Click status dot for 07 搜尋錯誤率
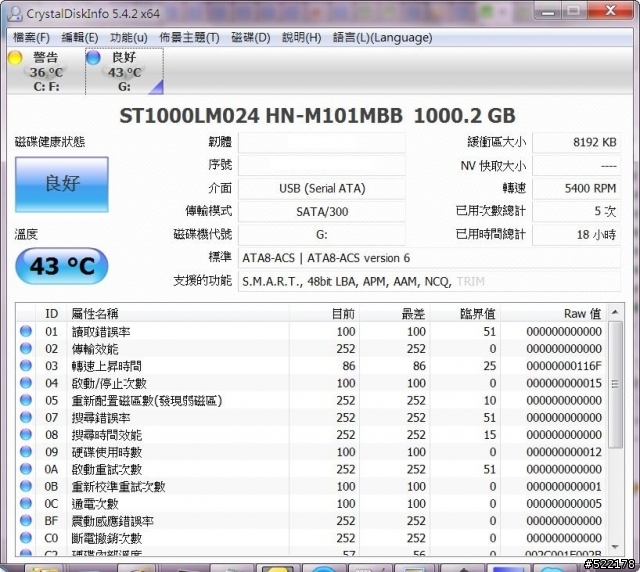 click(26, 417)
